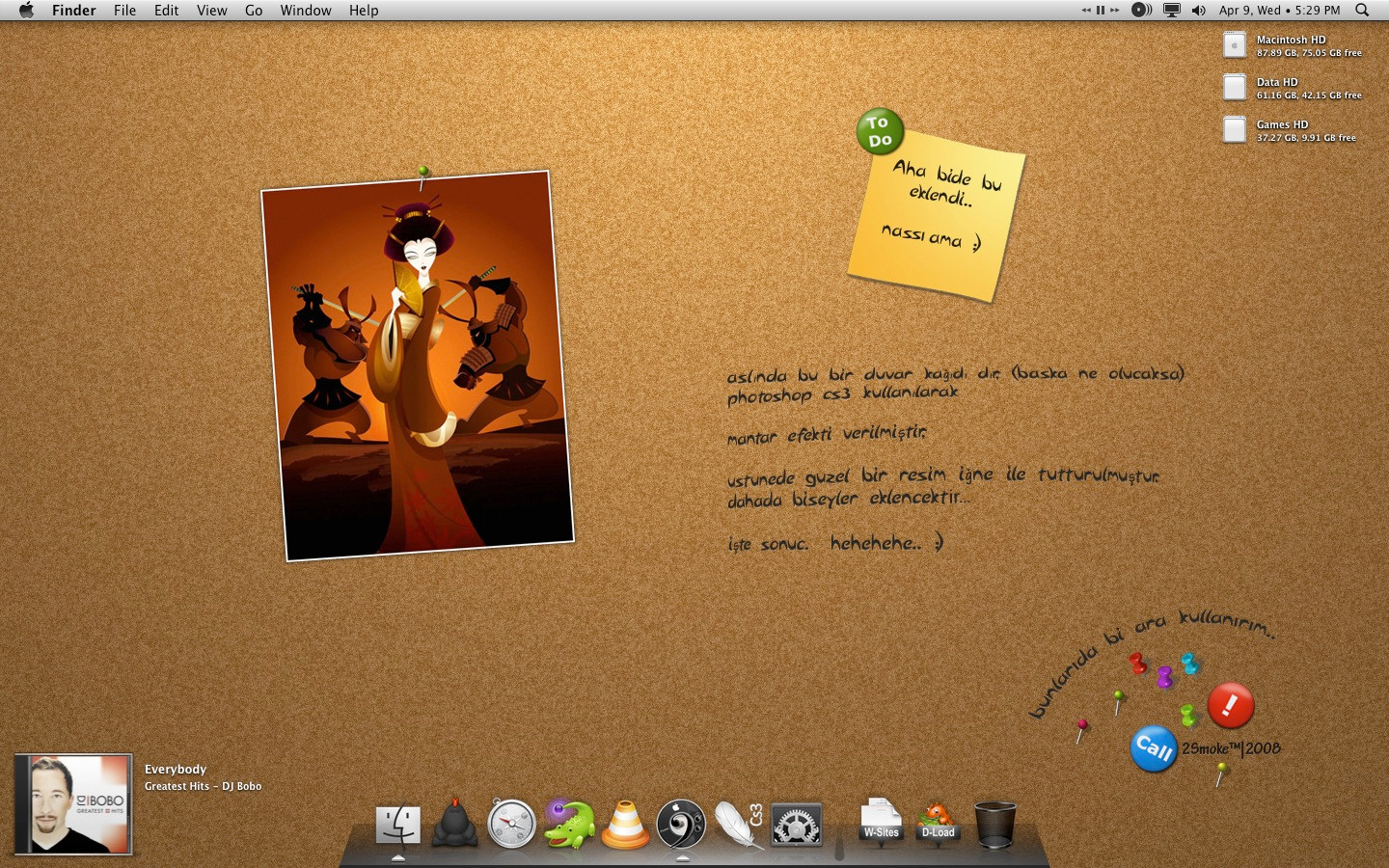Open the Window menu

click(306, 11)
